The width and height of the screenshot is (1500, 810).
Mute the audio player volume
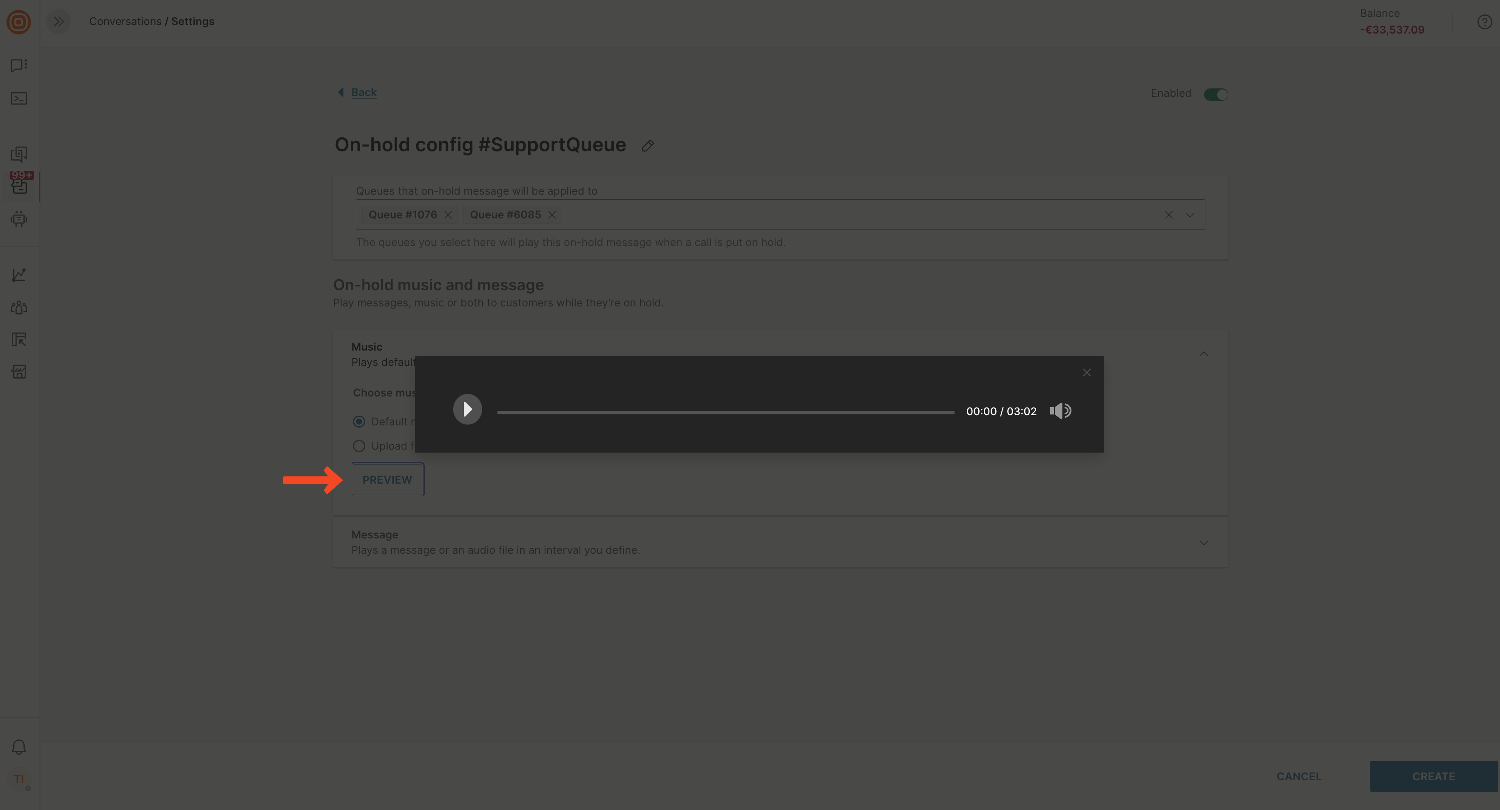(1060, 411)
